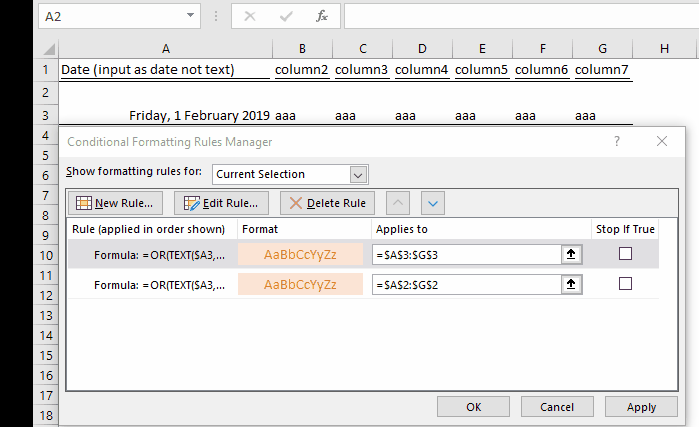Click the move rule up arrow

click(x=397, y=203)
